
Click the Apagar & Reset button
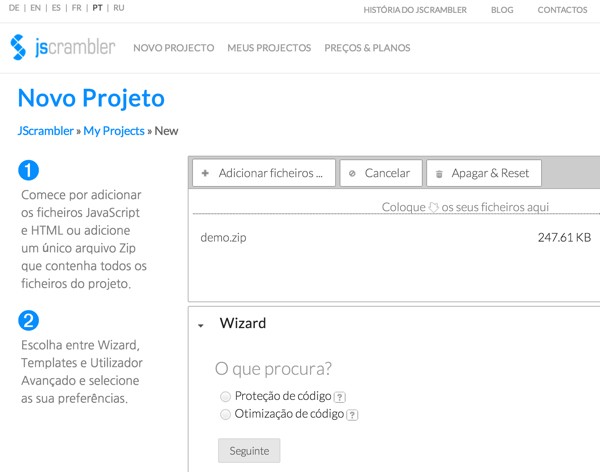click(x=484, y=173)
